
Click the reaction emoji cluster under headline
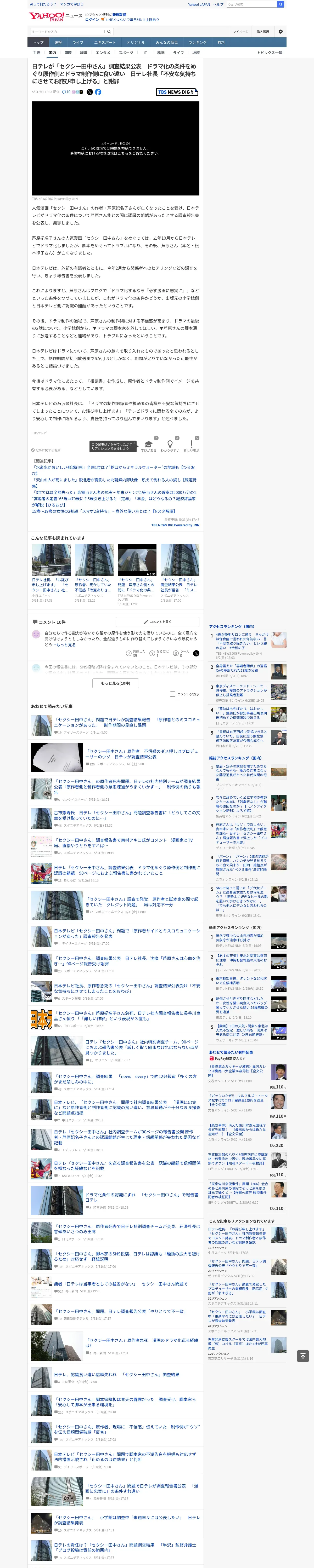click(77, 92)
